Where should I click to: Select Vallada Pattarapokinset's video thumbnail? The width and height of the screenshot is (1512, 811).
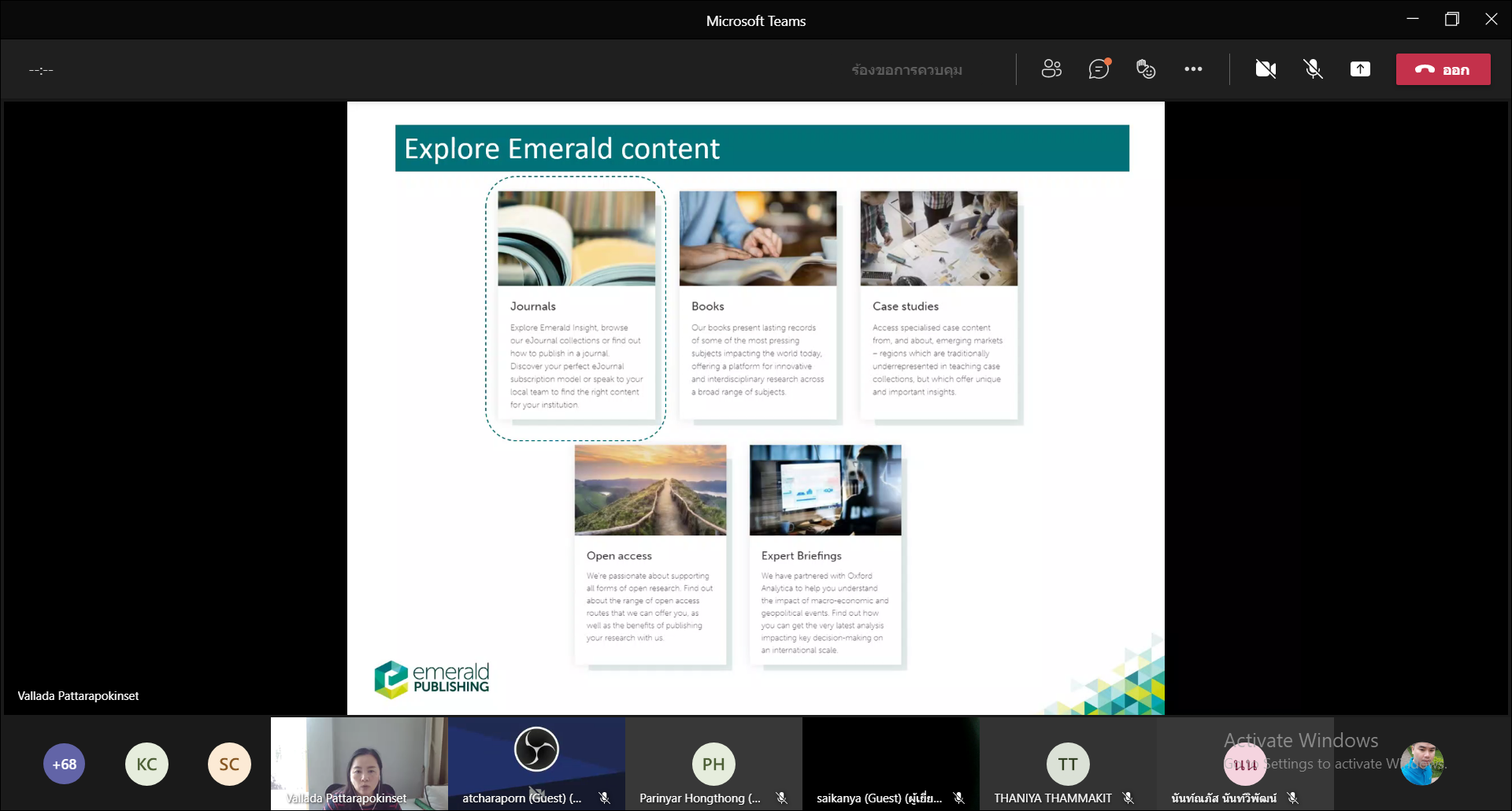click(359, 762)
